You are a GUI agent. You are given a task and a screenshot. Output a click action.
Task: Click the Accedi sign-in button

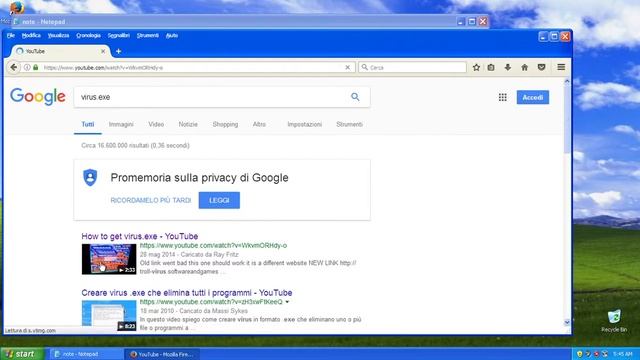[533, 97]
